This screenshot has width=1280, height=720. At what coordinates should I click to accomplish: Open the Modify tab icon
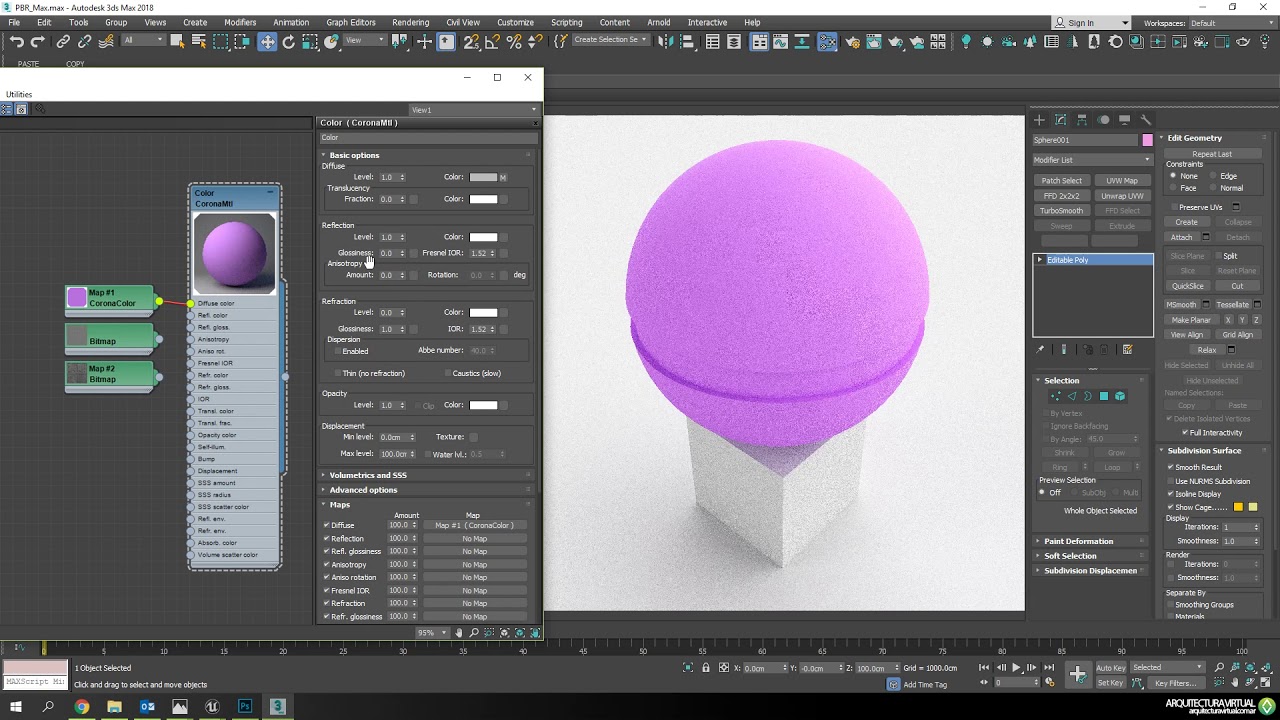tap(1061, 120)
